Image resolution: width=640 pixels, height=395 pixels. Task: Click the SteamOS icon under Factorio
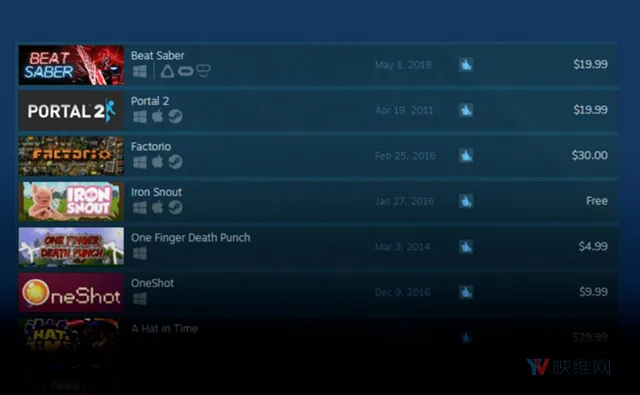point(176,162)
